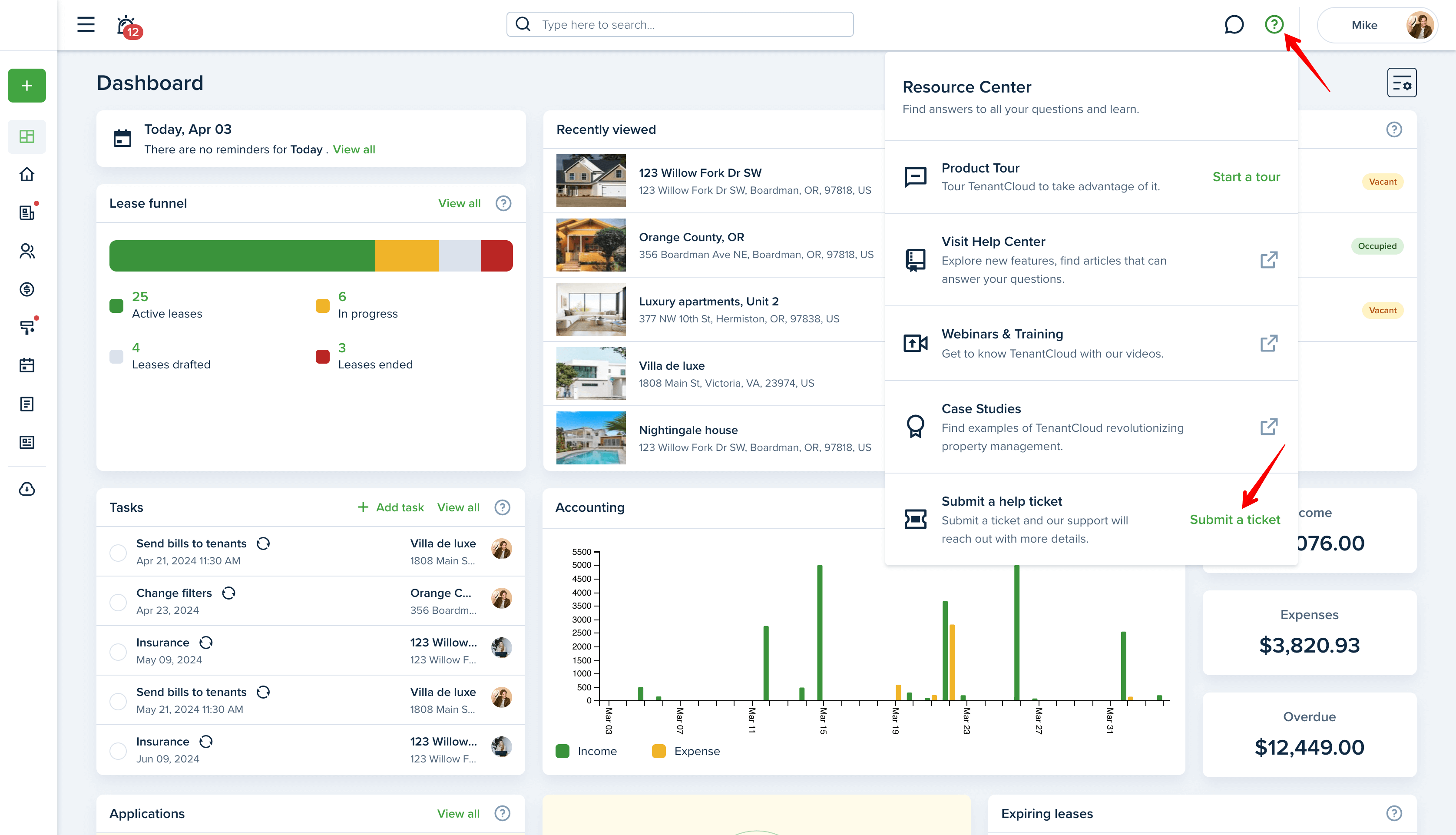Open the cloud download sidebar icon
The width and height of the screenshot is (1456, 835).
click(x=26, y=489)
